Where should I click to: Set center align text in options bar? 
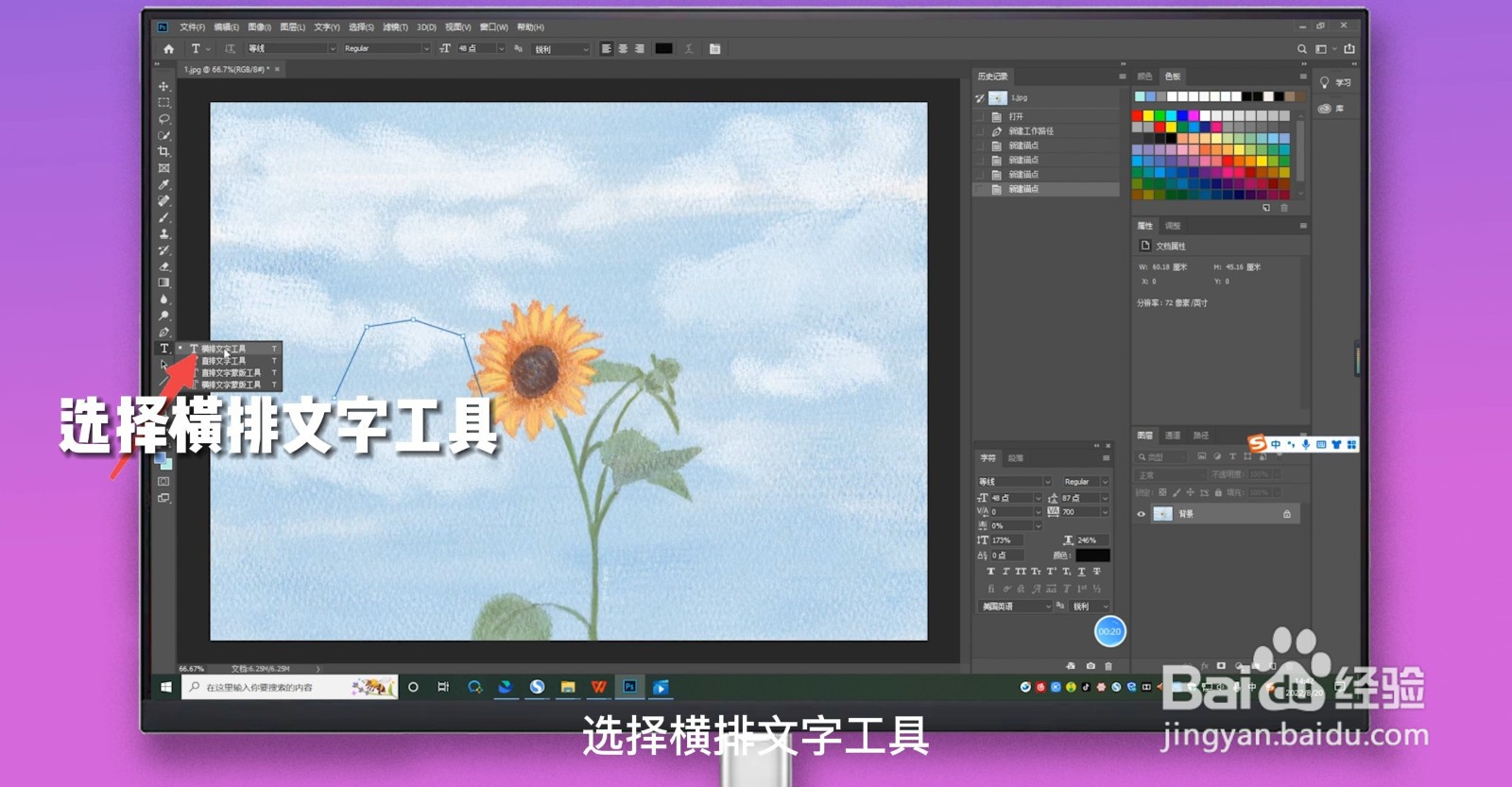tap(623, 48)
